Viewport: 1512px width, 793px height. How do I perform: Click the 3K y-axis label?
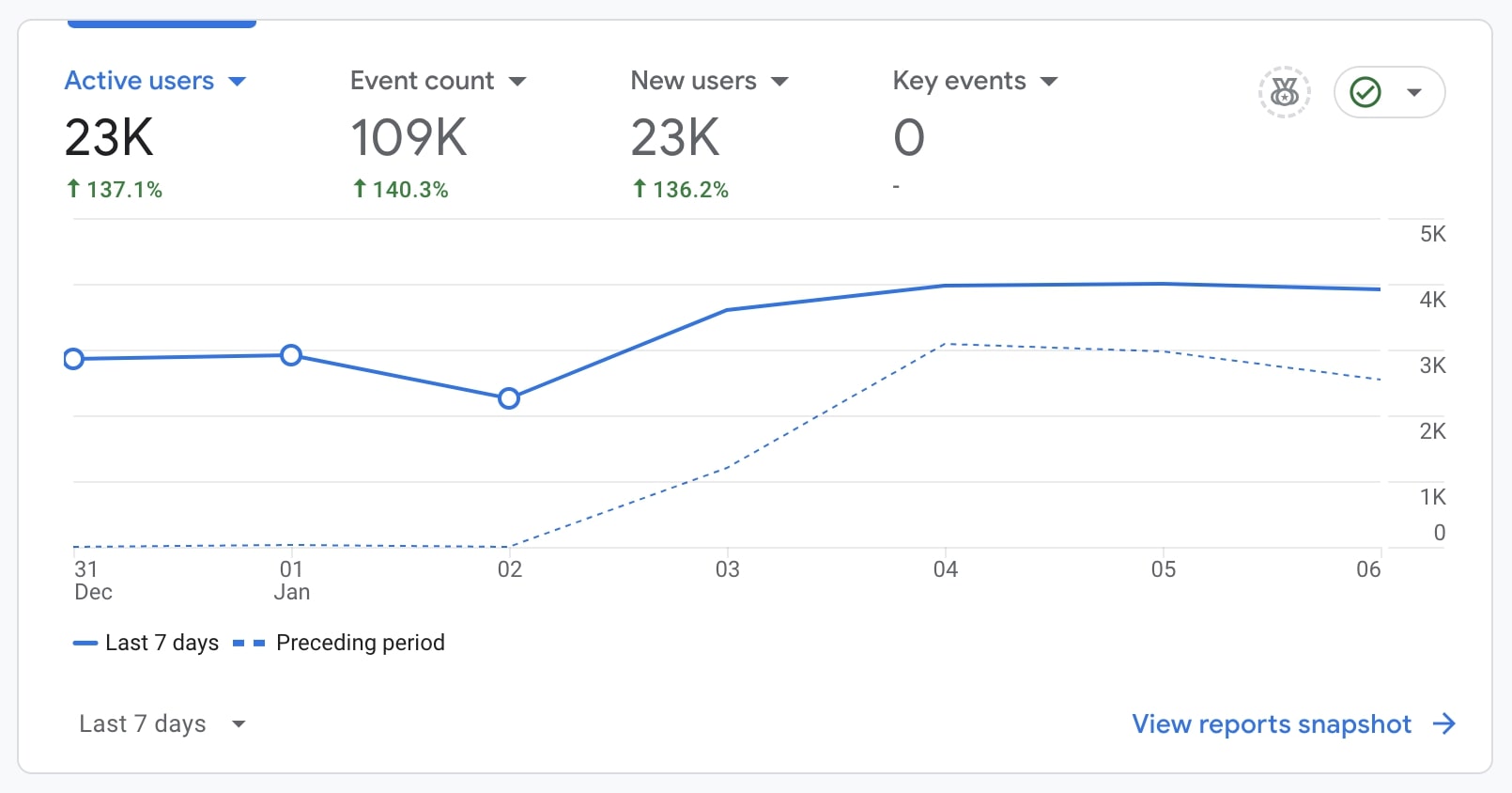[1433, 365]
